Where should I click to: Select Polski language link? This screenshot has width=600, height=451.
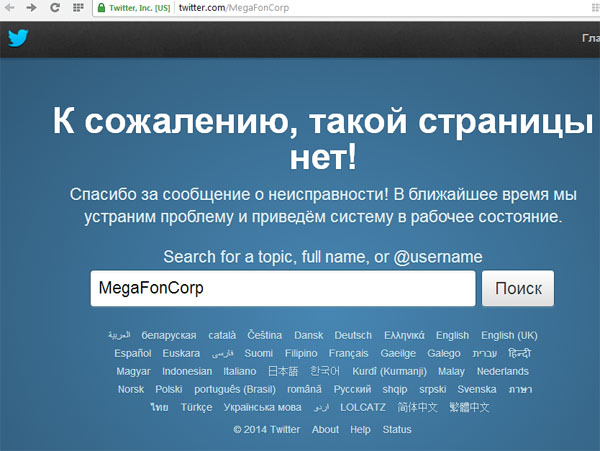click(x=169, y=389)
